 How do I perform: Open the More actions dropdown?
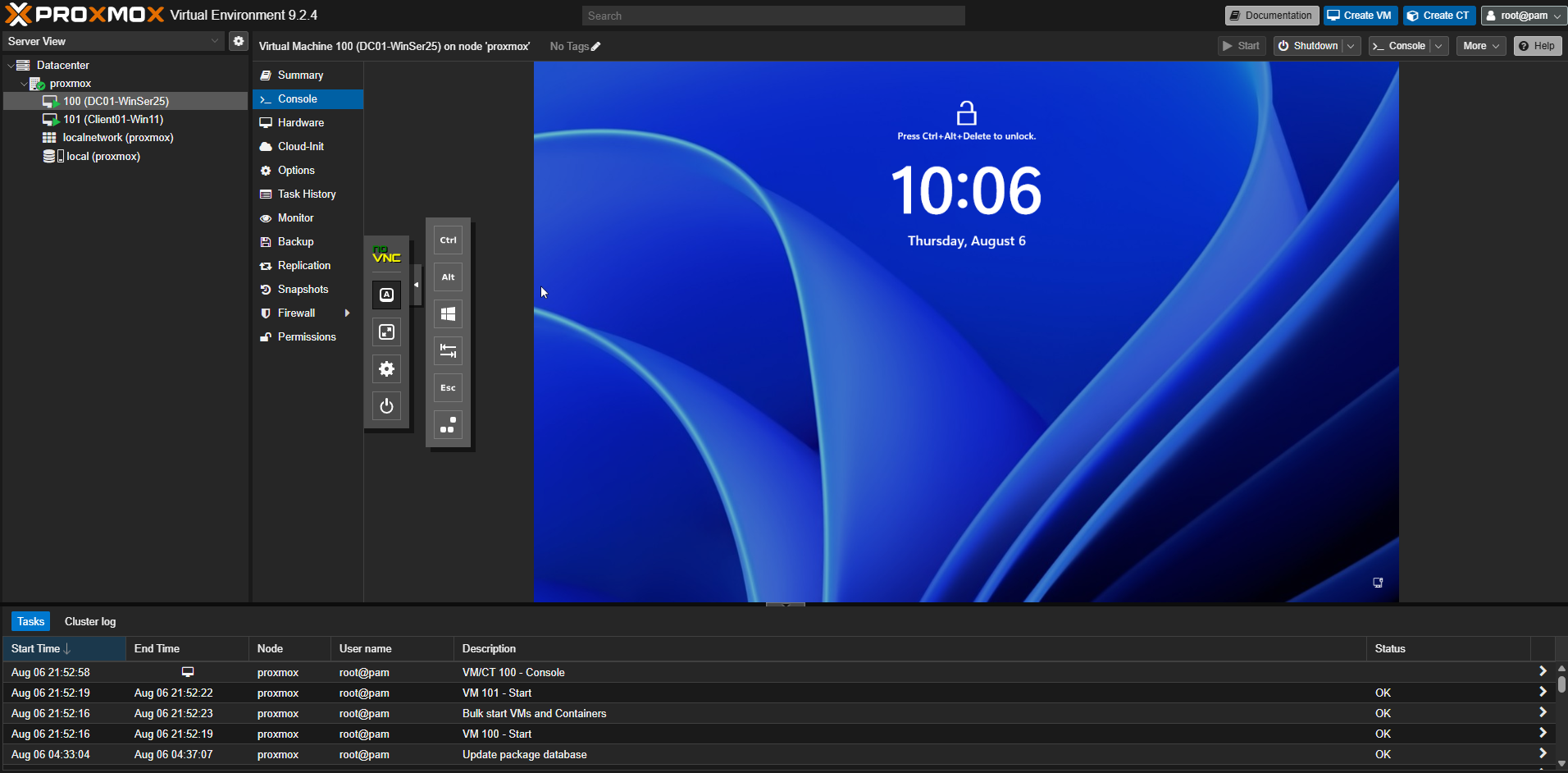pyautogui.click(x=1481, y=46)
